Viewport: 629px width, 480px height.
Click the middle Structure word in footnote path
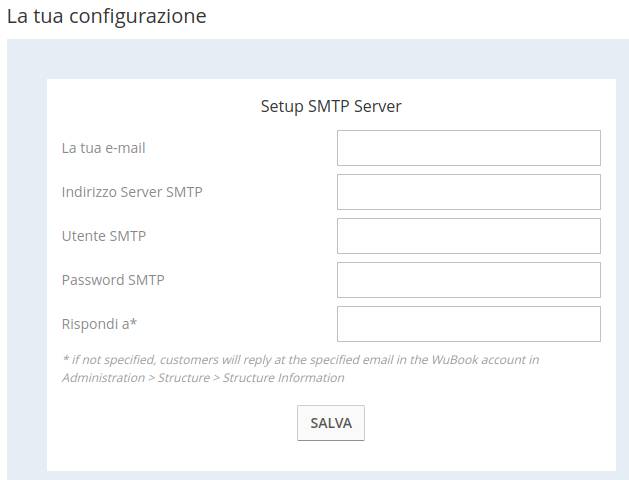click(x=184, y=378)
